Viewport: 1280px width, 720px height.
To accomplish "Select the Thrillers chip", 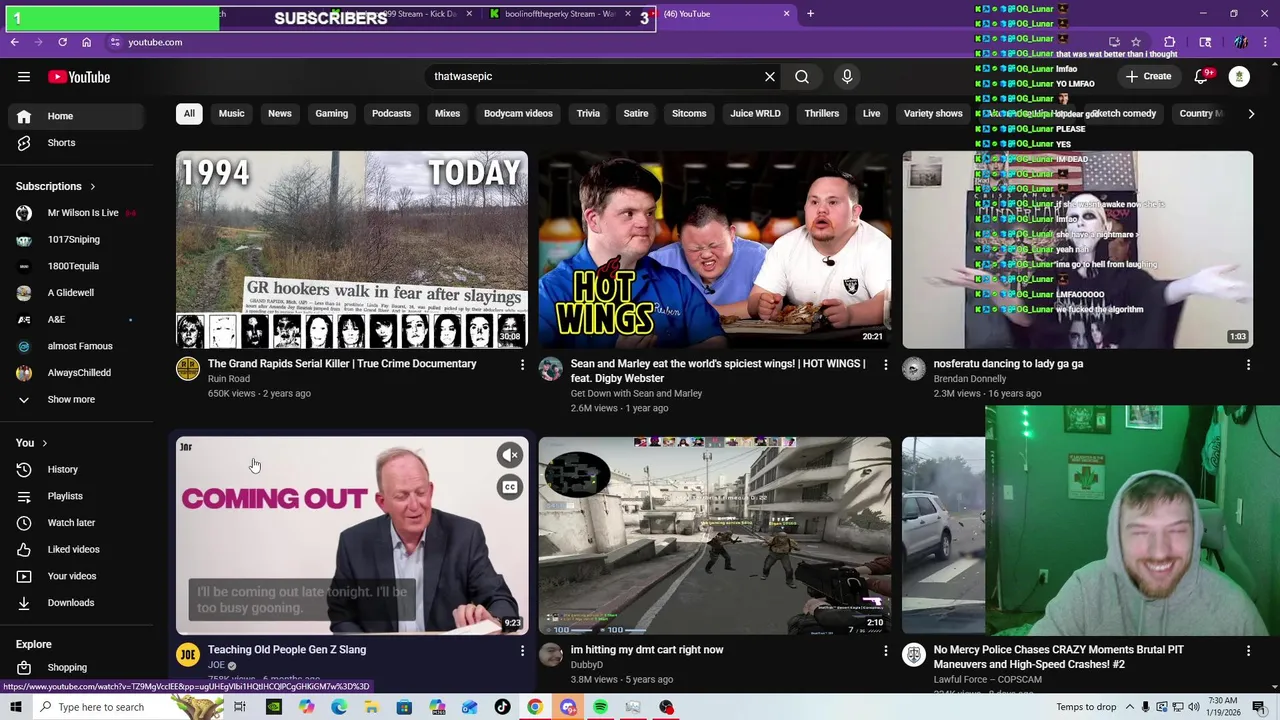I will click(822, 114).
